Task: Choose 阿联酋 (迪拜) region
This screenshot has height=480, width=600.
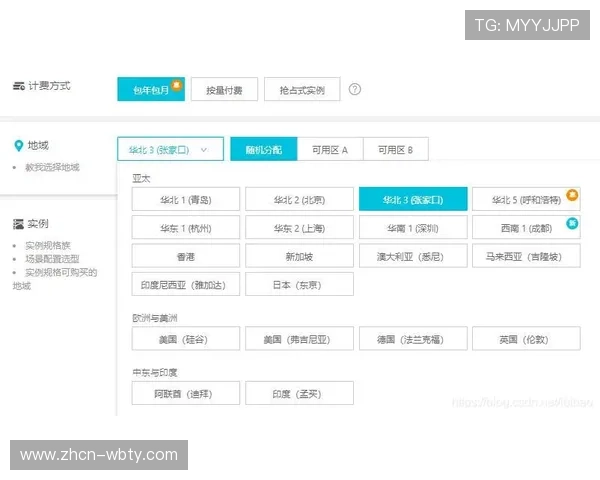Action: click(185, 394)
